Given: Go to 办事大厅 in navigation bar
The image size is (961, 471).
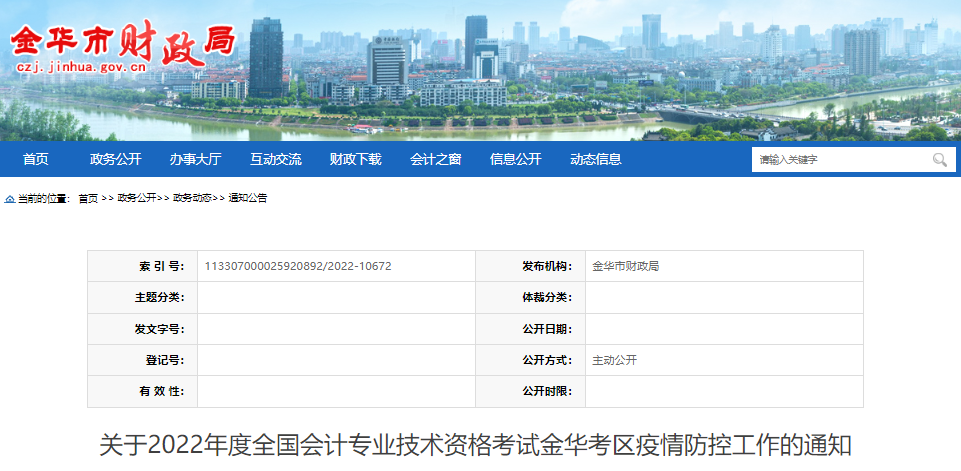Looking at the screenshot, I should click(195, 160).
